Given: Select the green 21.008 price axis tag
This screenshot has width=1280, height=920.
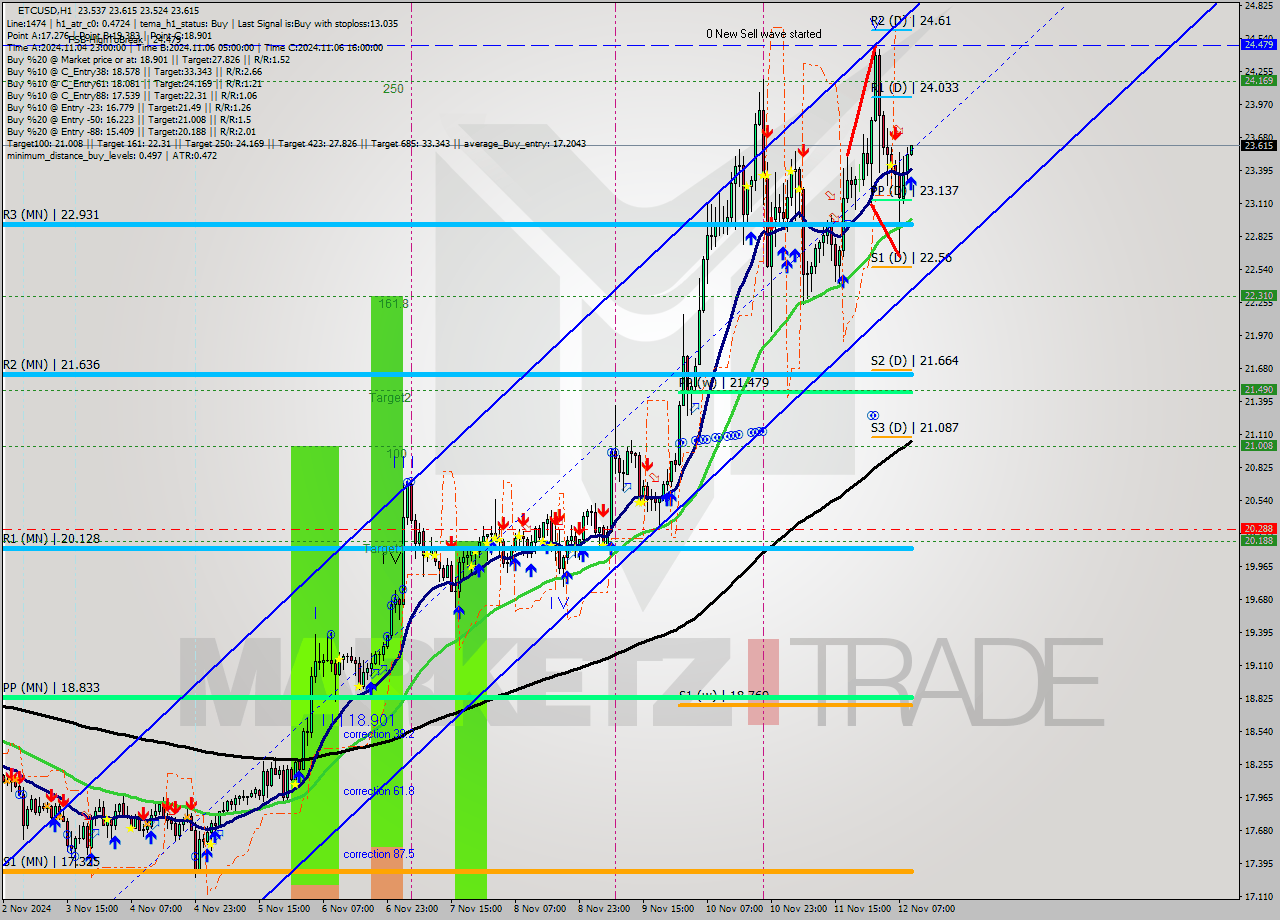Looking at the screenshot, I should click(x=1258, y=446).
